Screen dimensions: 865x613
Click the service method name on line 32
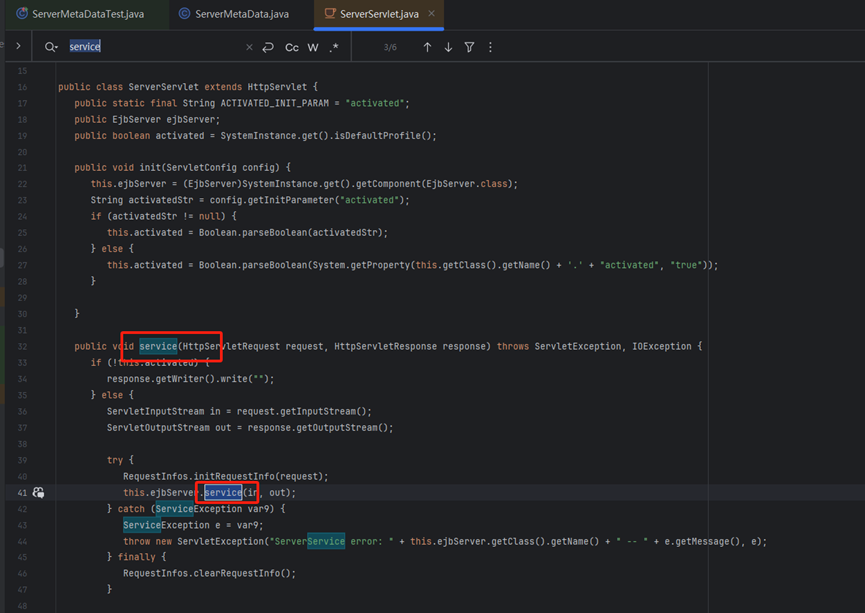(x=158, y=346)
